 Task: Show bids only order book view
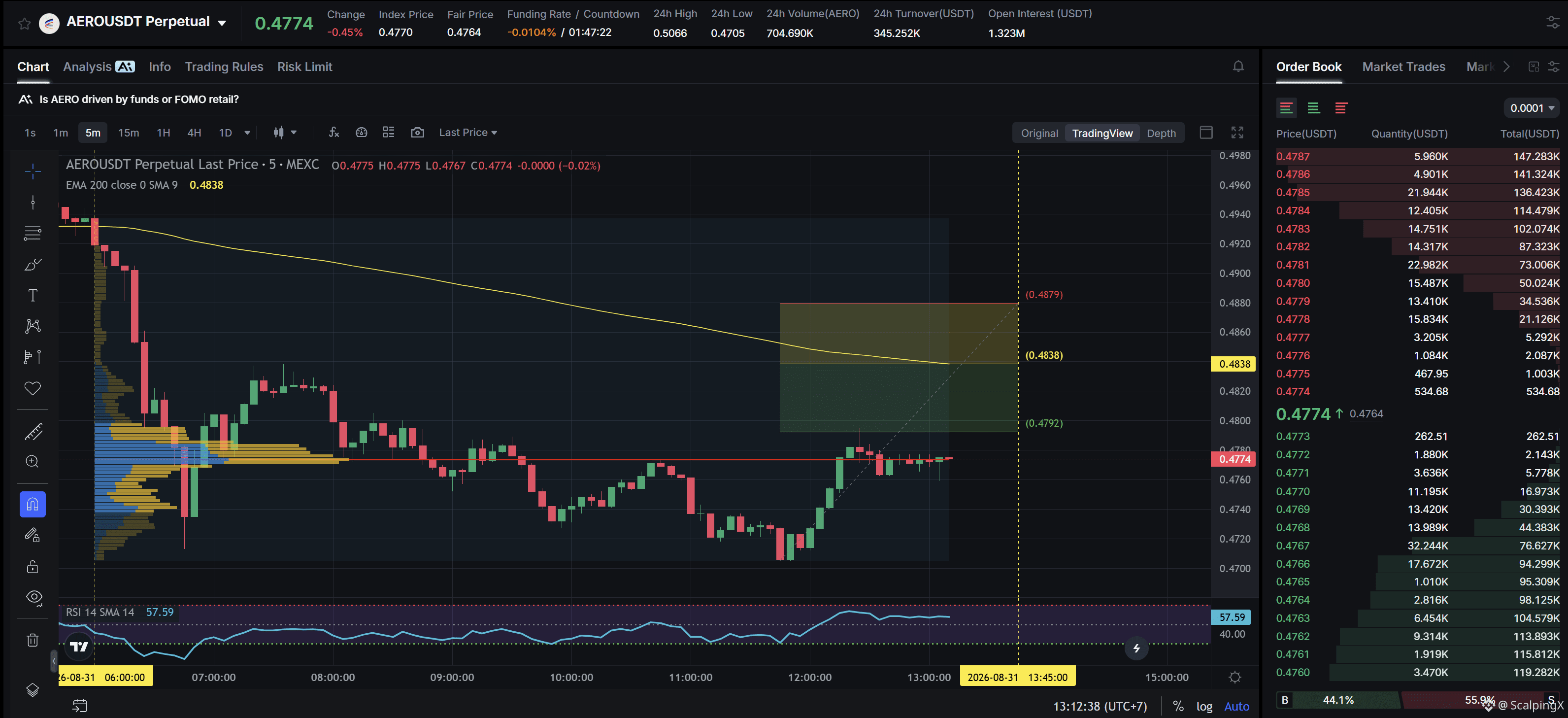[x=1314, y=108]
